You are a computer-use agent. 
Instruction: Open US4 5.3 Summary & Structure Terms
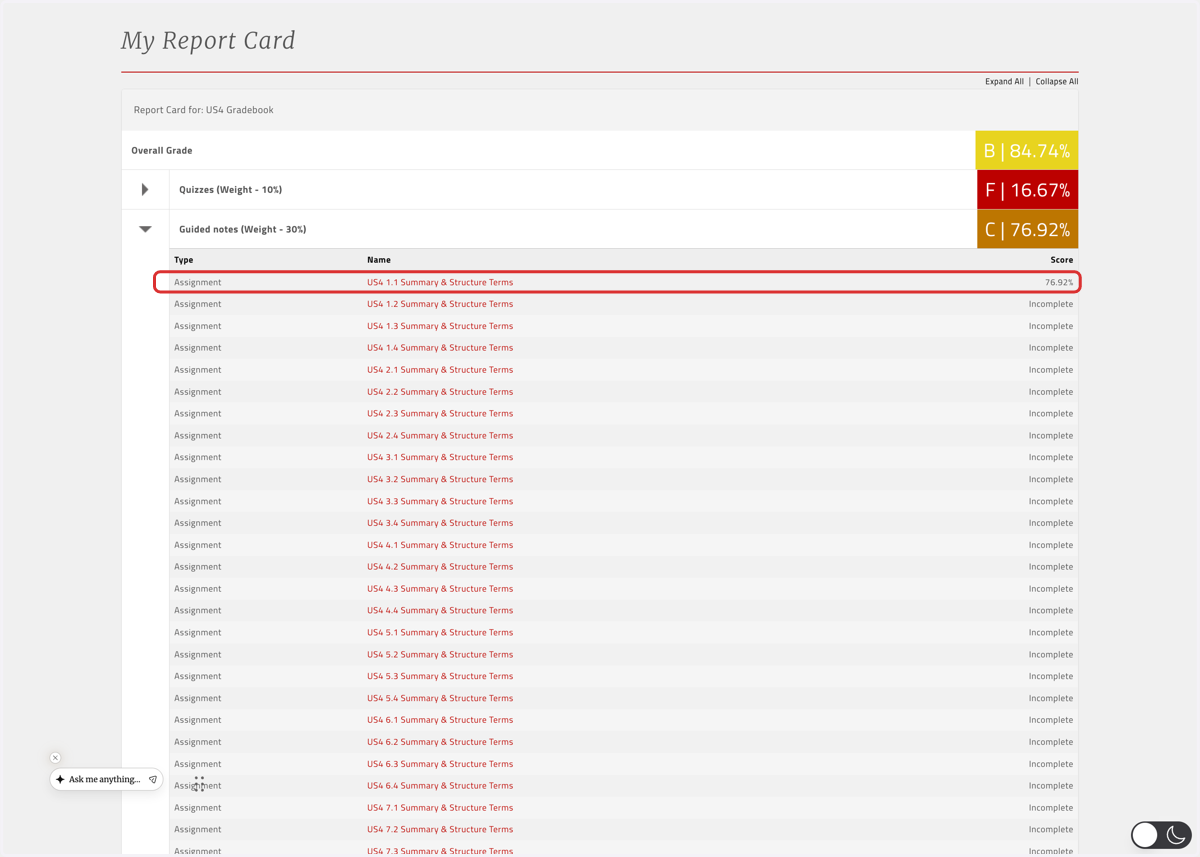click(440, 676)
